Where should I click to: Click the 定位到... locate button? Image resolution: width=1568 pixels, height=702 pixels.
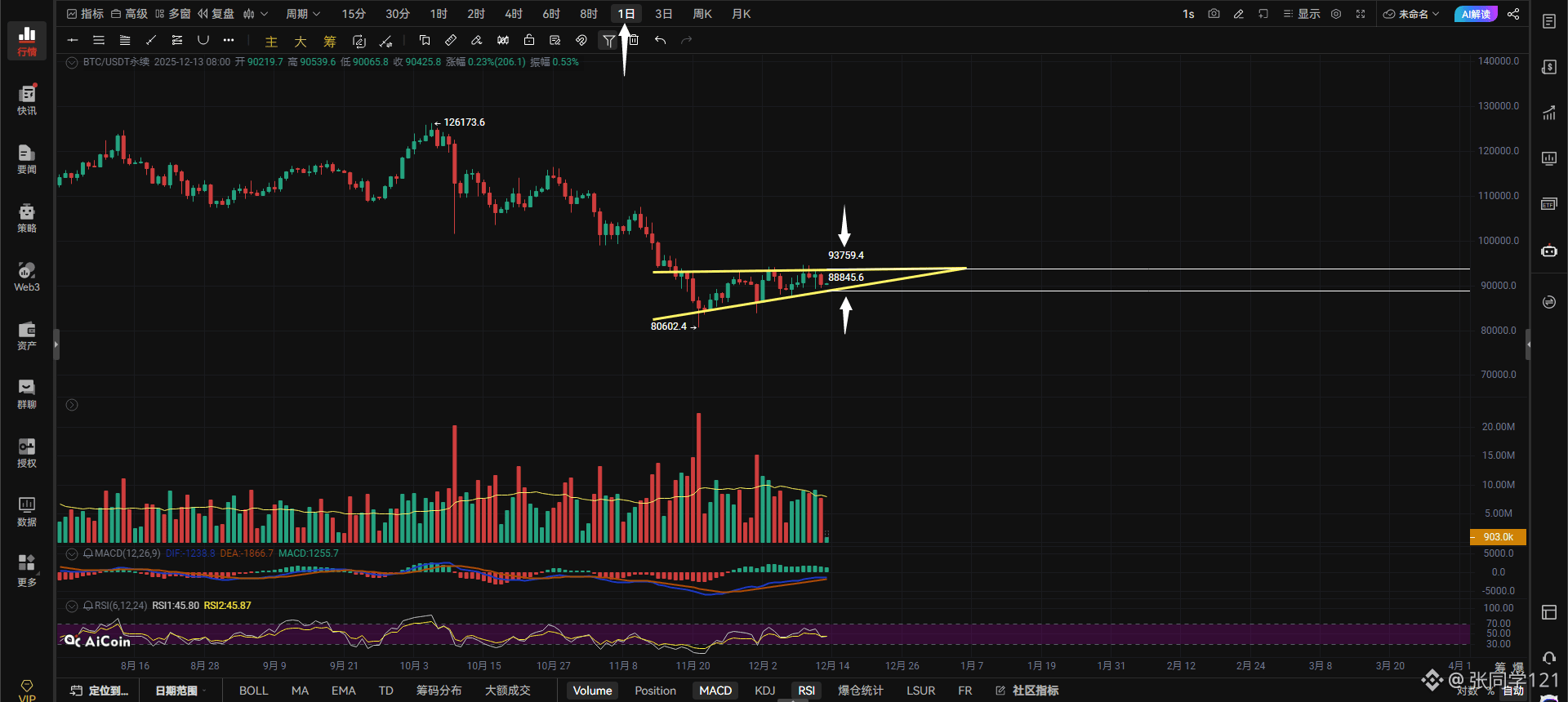[100, 691]
